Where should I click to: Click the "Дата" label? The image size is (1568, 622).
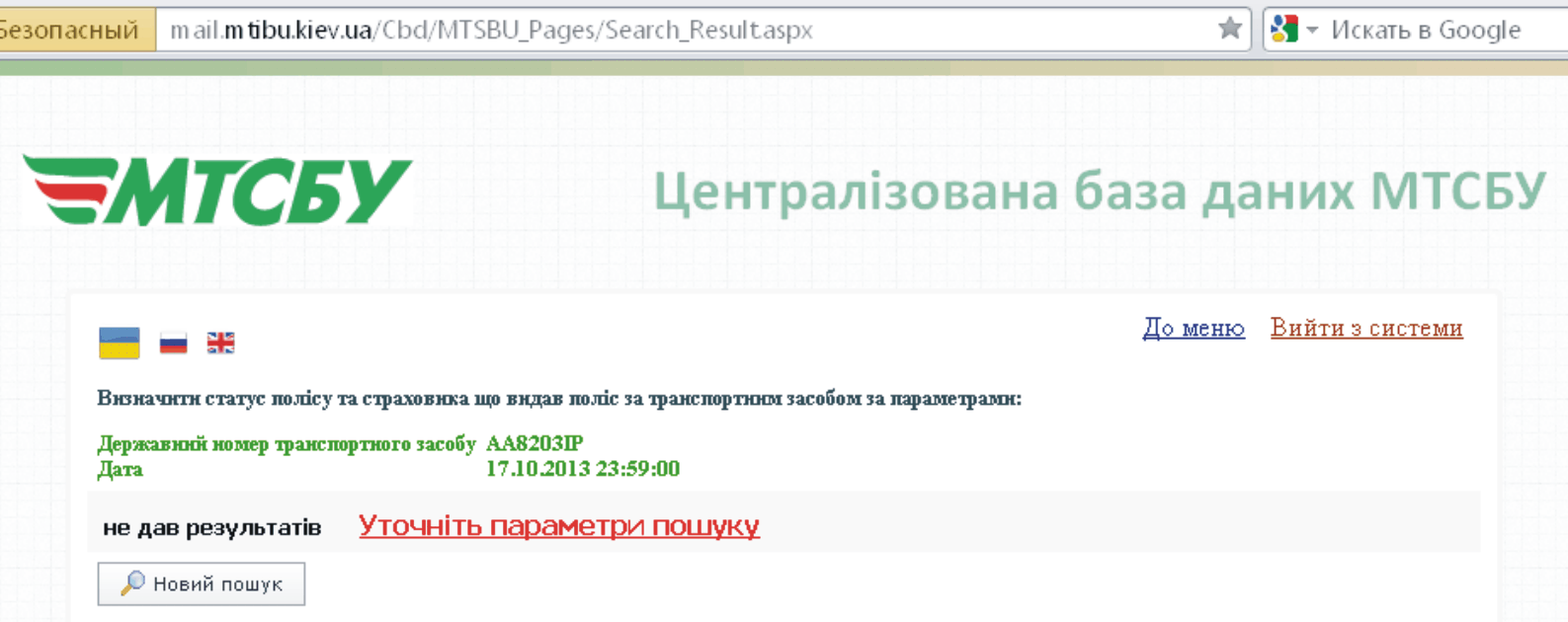click(x=120, y=469)
